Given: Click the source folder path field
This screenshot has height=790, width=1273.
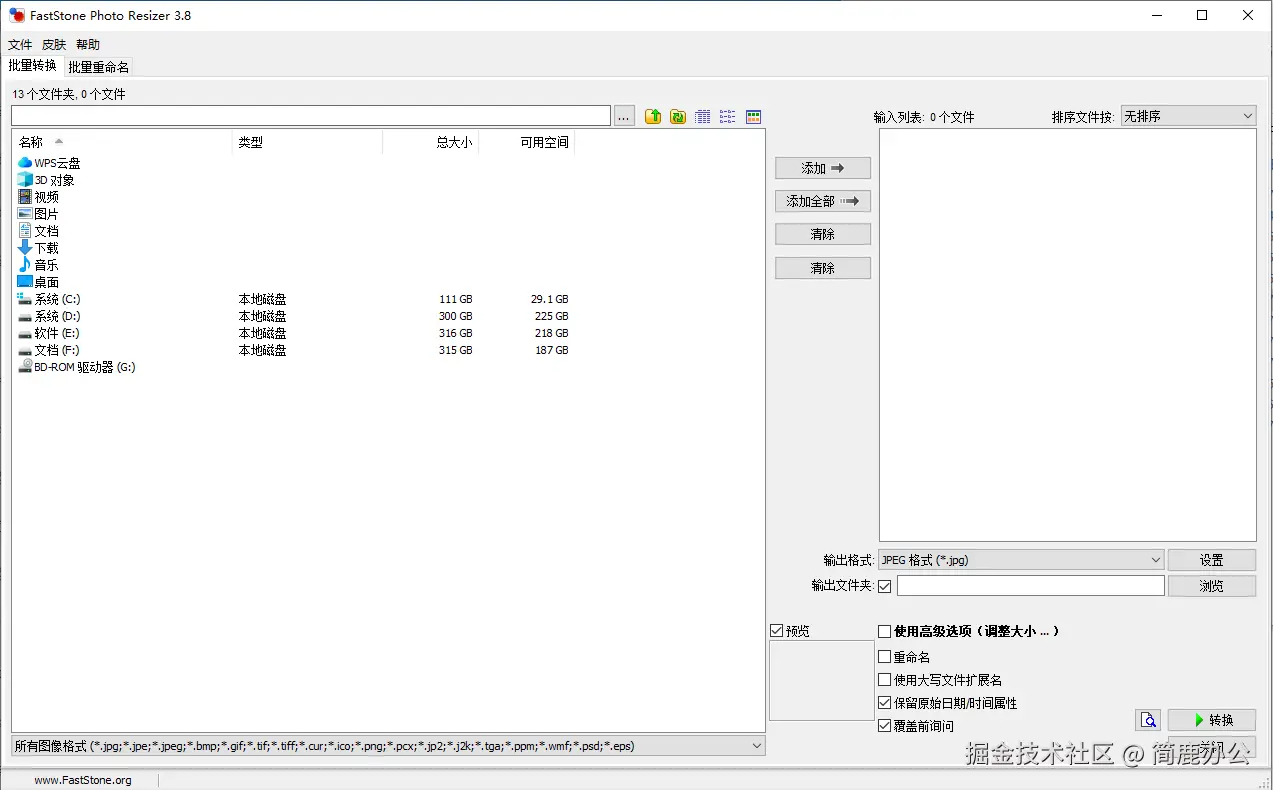Looking at the screenshot, I should coord(310,116).
